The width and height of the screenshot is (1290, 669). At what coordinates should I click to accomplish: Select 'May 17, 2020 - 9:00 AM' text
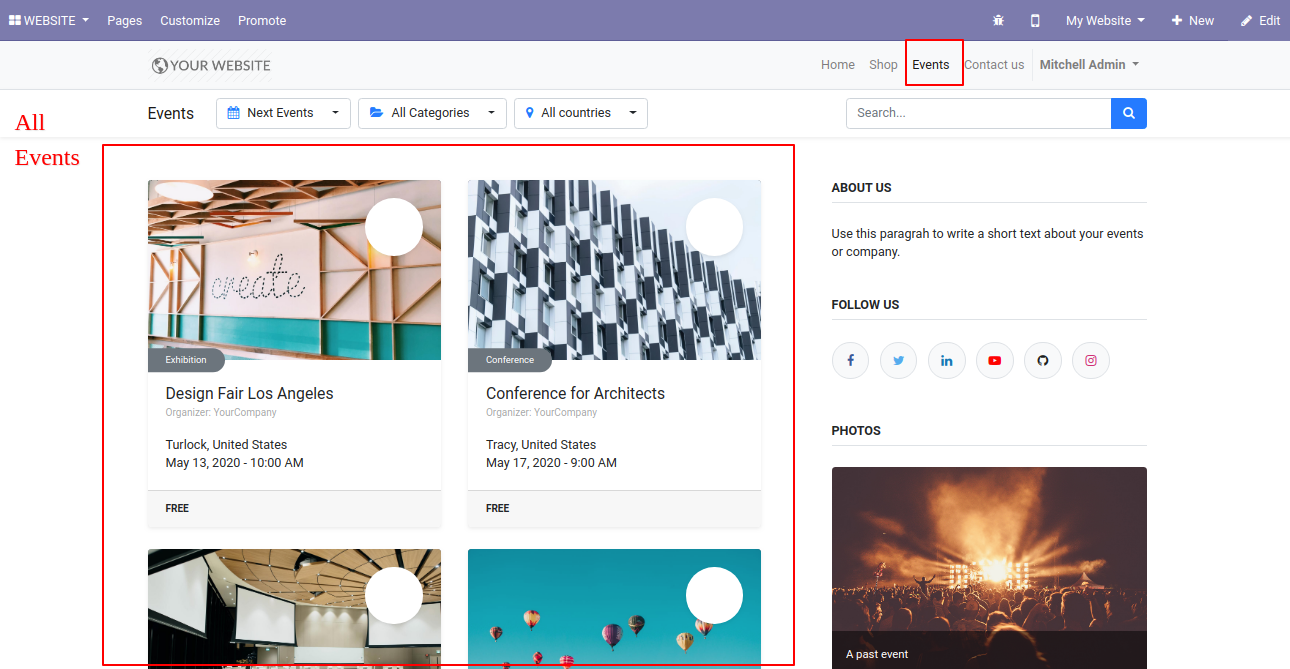(x=551, y=463)
